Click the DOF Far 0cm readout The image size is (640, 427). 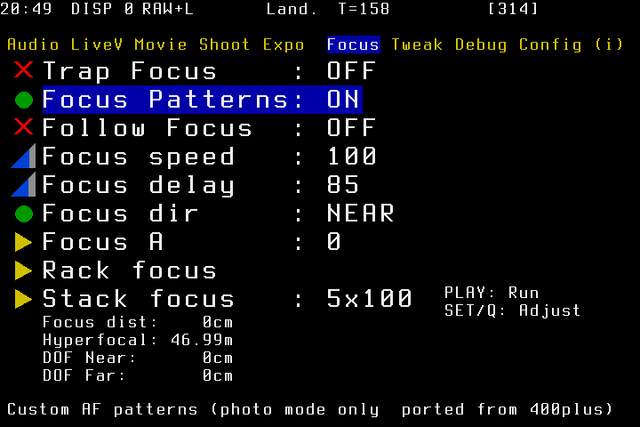coord(138,376)
